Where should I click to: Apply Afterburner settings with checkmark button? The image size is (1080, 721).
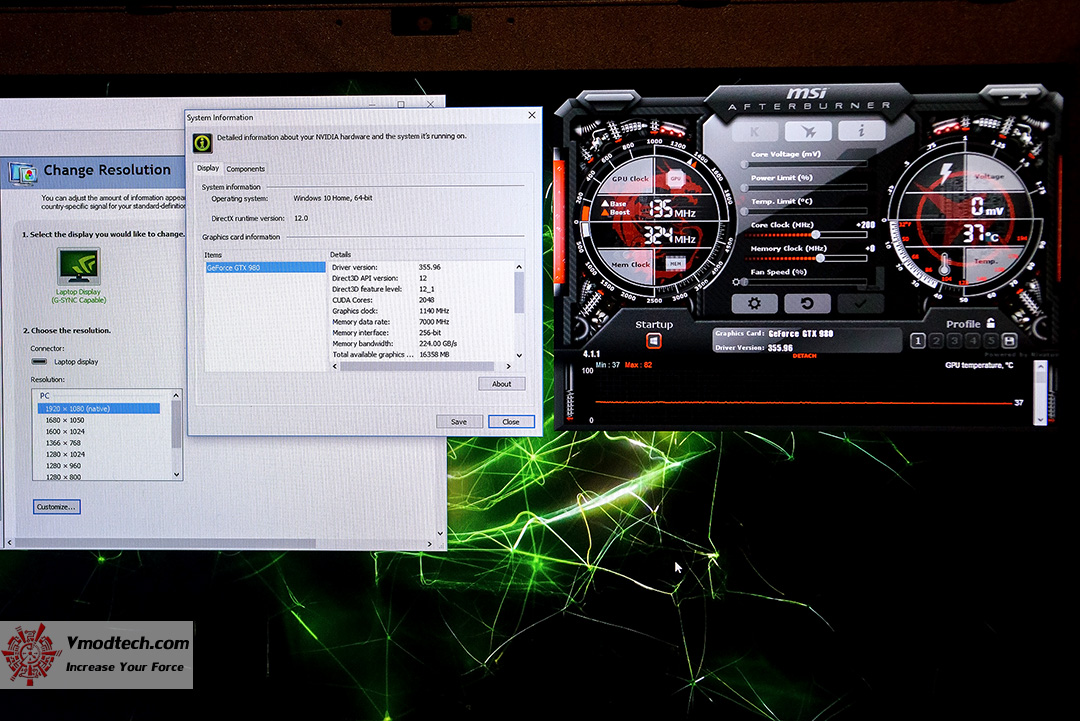coord(861,304)
